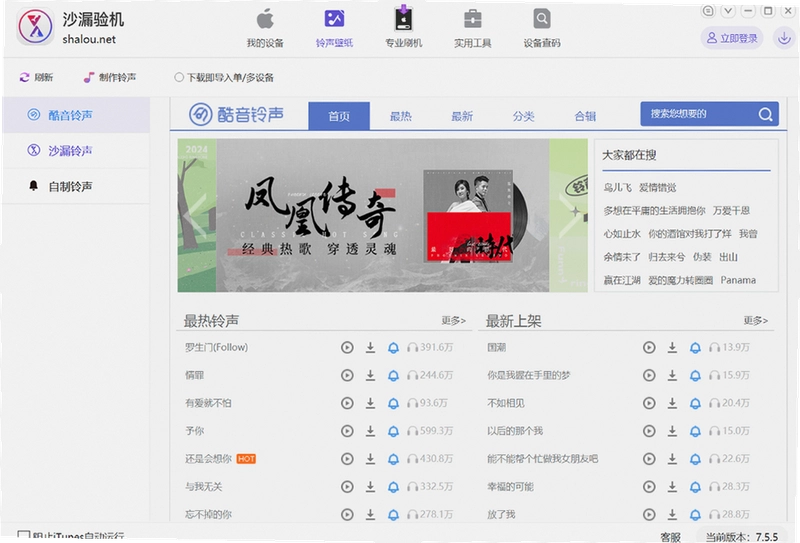The height and width of the screenshot is (543, 800).
Task: Click the magnifier search icon
Action: pyautogui.click(x=765, y=114)
